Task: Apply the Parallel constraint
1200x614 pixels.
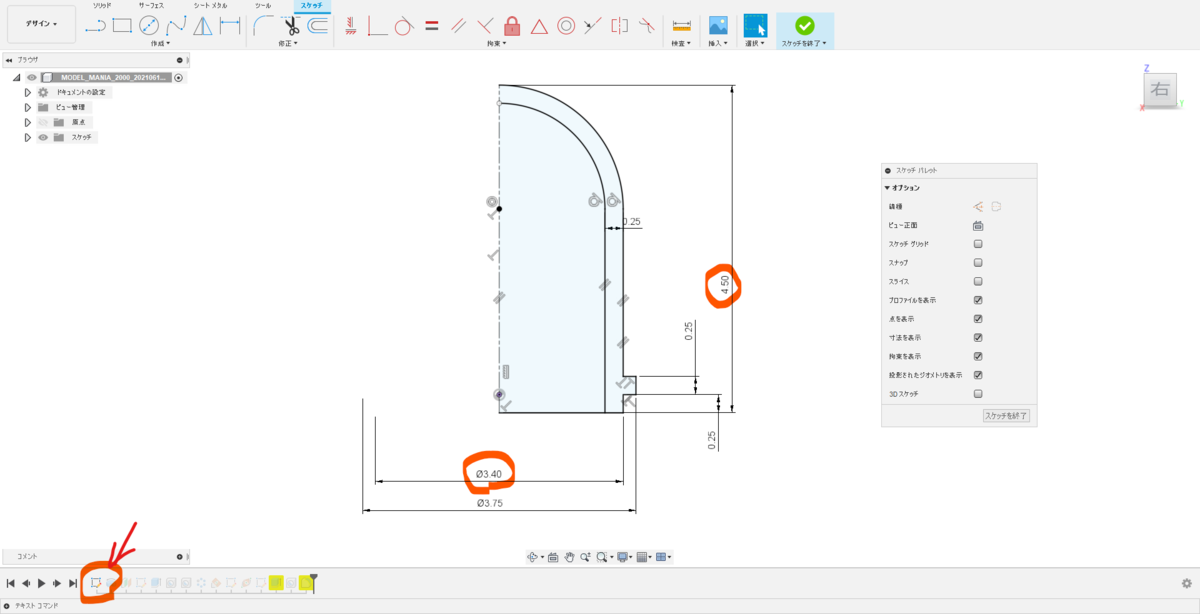Action: [459, 25]
